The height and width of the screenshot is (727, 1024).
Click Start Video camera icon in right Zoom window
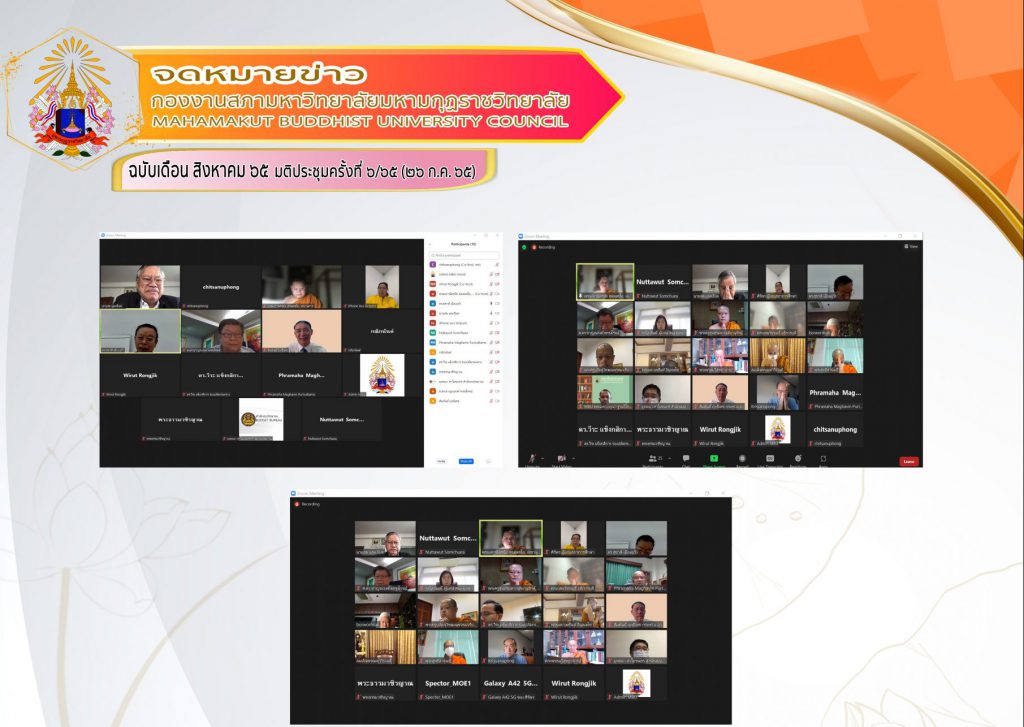(x=561, y=458)
